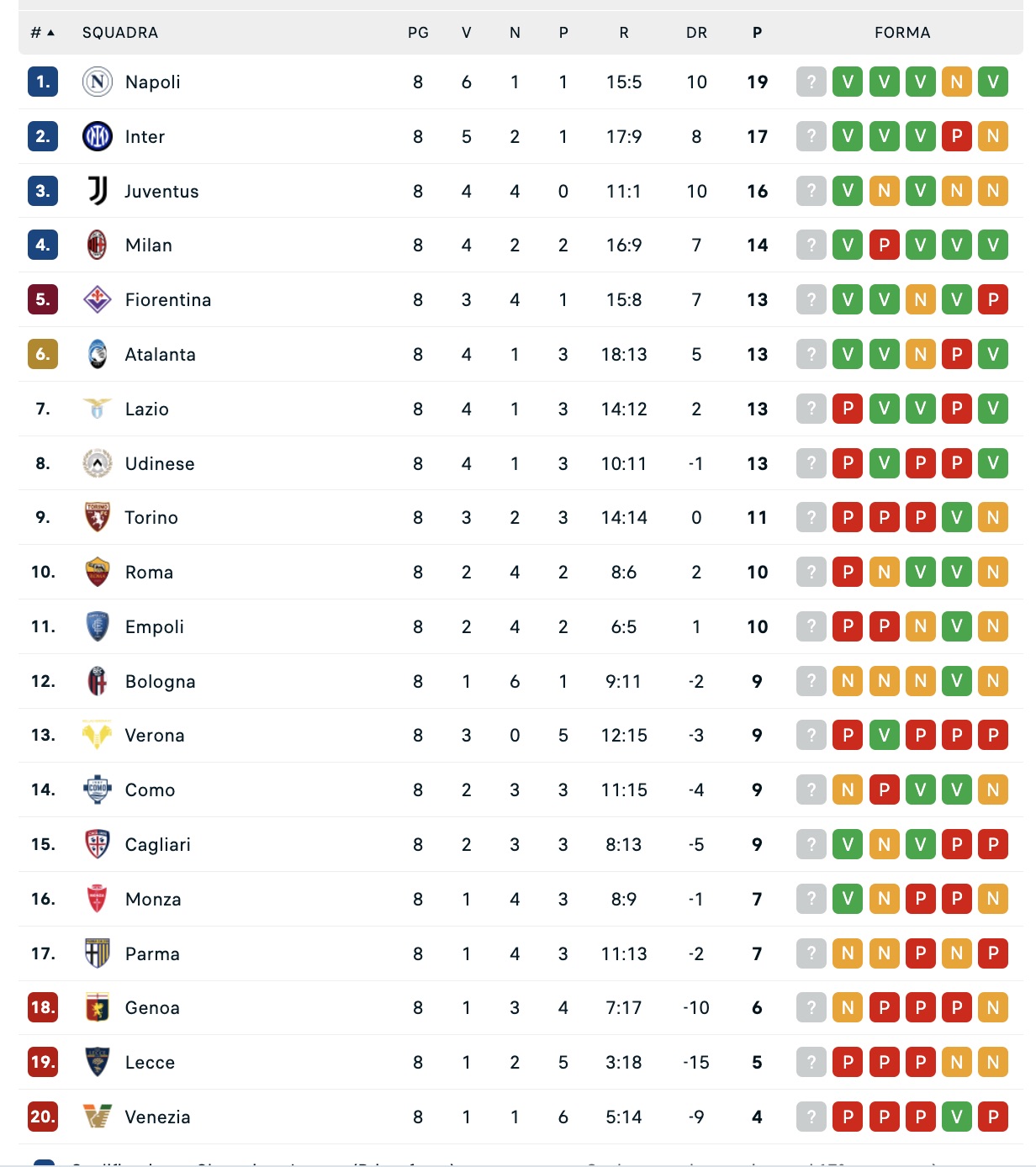Sort by bold P points column header
The image size is (1036, 1167).
pyautogui.click(x=757, y=33)
